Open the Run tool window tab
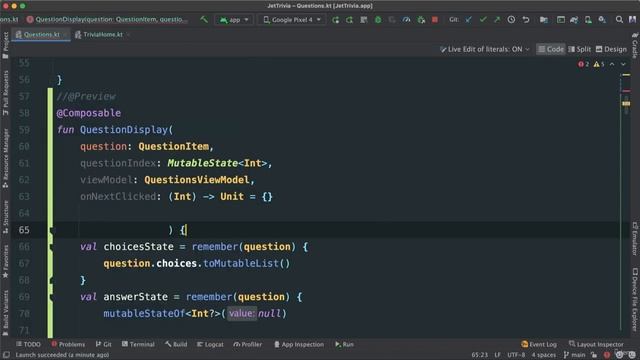The image size is (640, 360). click(x=344, y=344)
